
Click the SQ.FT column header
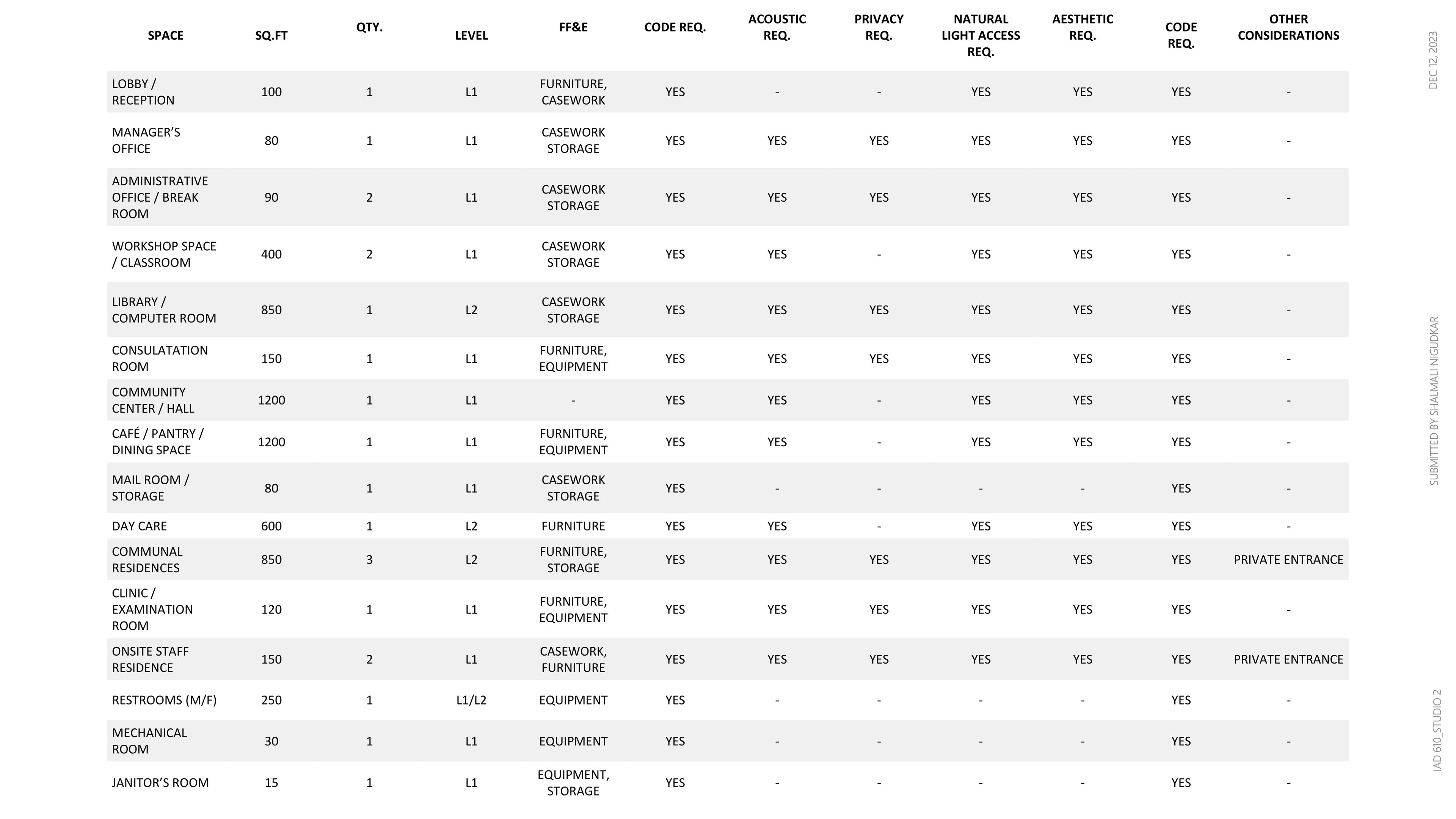271,36
